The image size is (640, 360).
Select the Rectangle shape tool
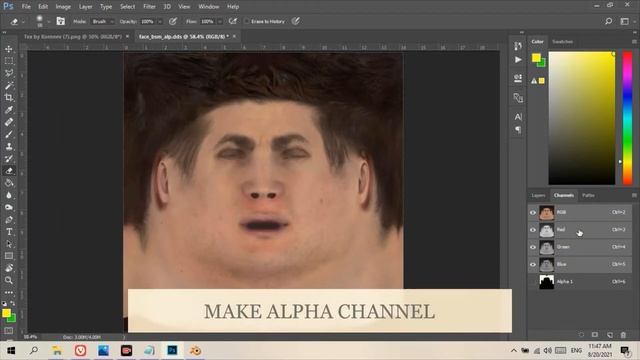pos(9,256)
